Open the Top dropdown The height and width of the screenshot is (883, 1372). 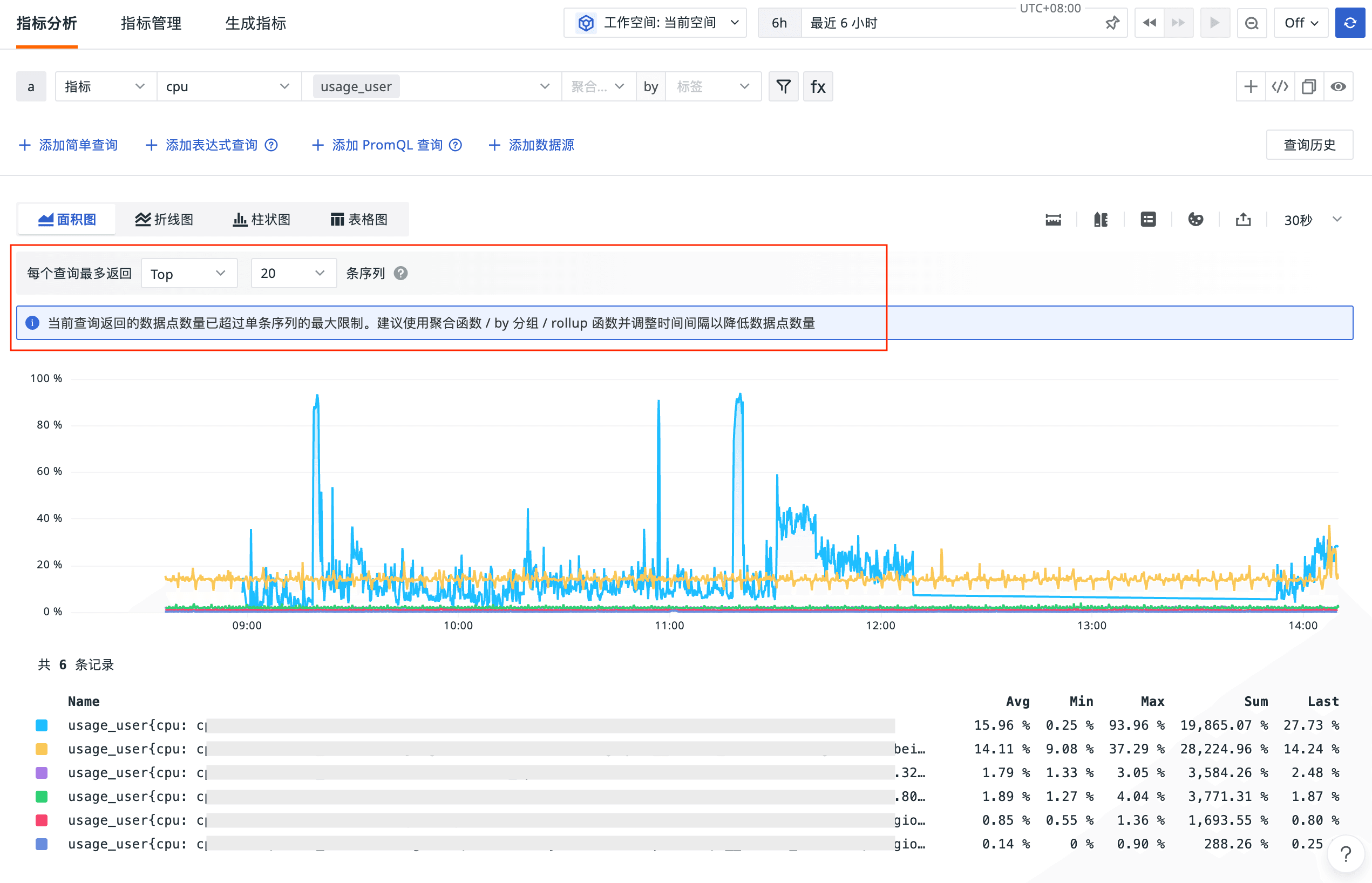pyautogui.click(x=188, y=274)
